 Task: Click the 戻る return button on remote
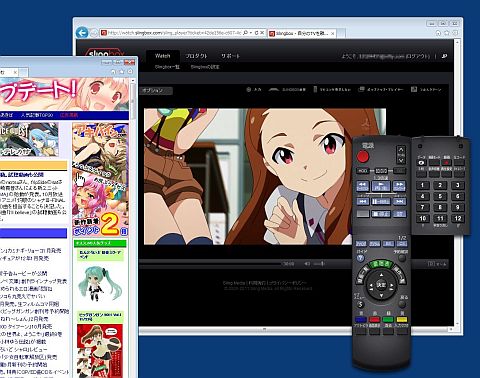coord(402,304)
